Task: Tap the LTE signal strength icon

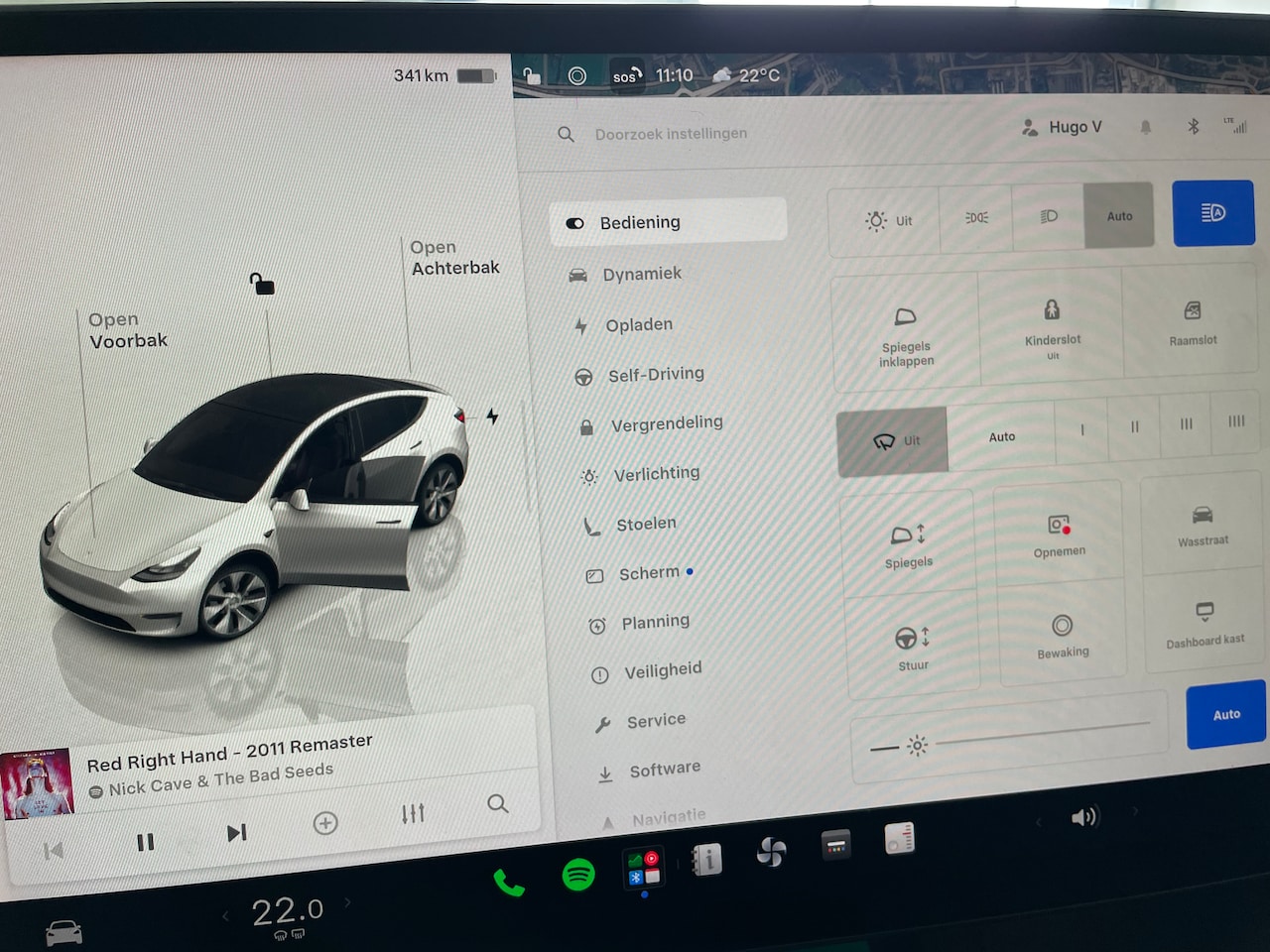Action: coord(1236,125)
